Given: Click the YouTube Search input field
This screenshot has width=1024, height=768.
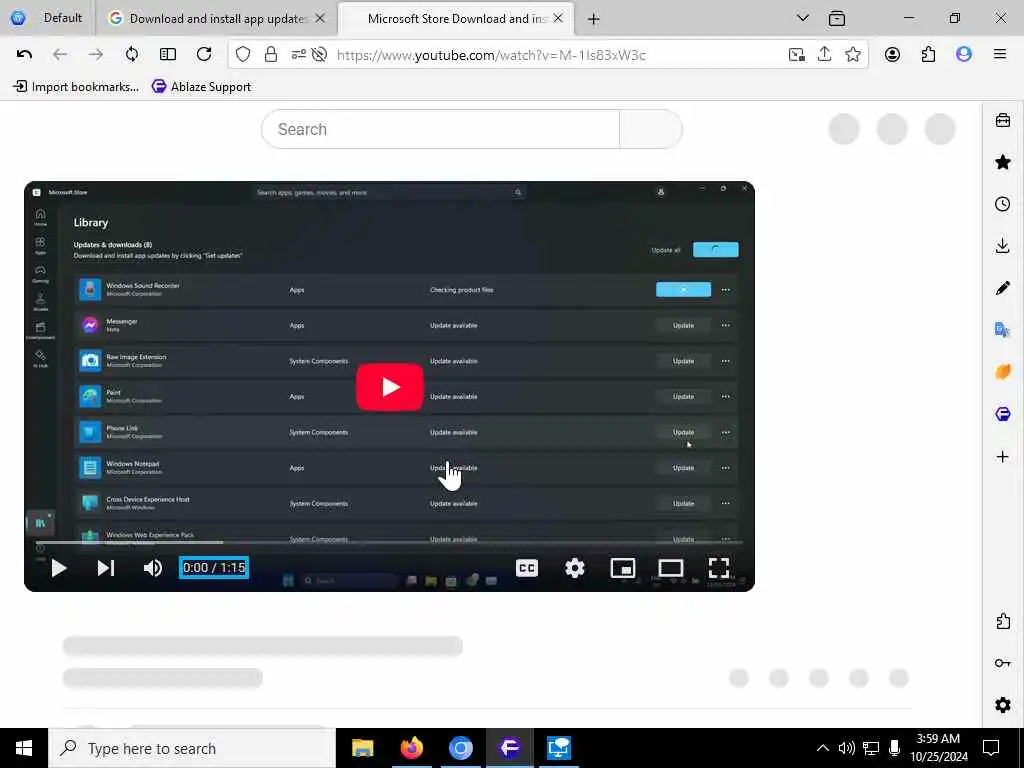Looking at the screenshot, I should click(440, 129).
